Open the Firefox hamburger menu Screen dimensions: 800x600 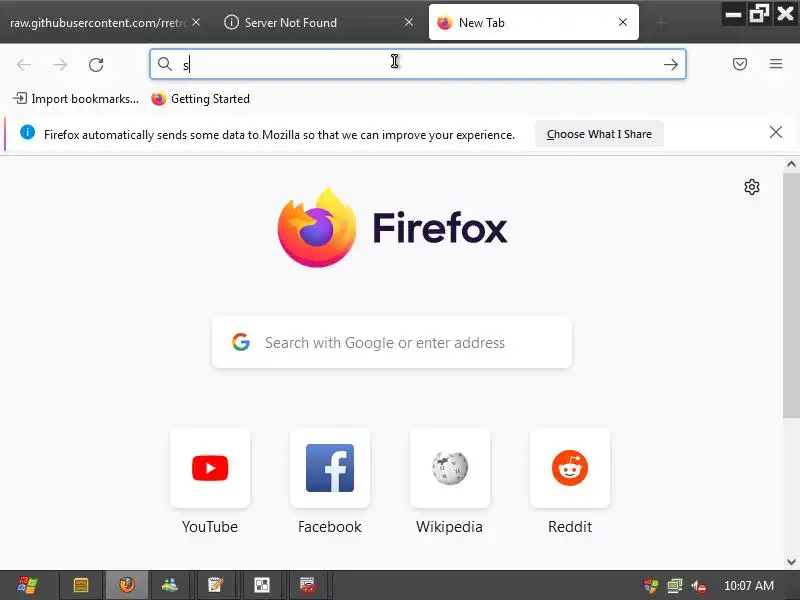click(776, 64)
